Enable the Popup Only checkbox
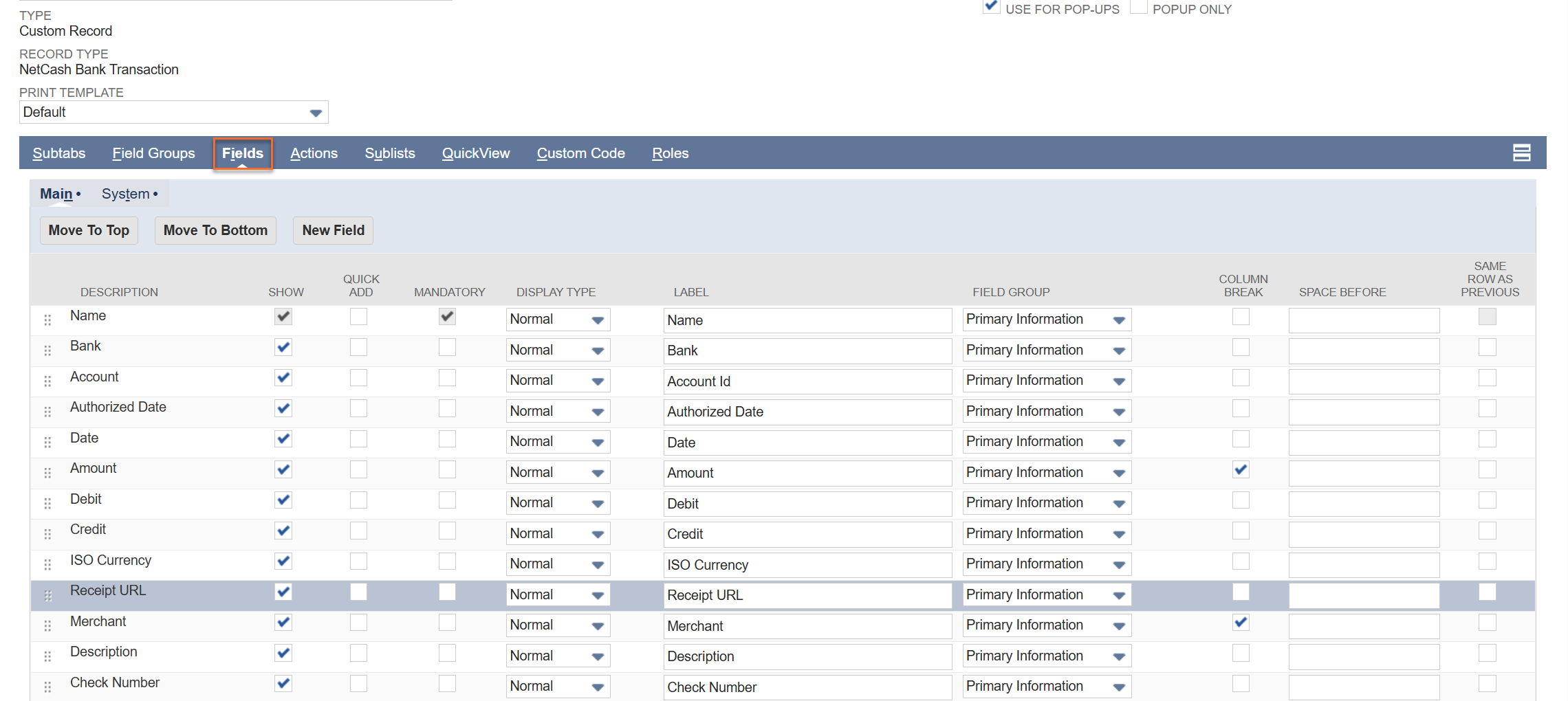Image resolution: width=1568 pixels, height=701 pixels. click(1138, 8)
